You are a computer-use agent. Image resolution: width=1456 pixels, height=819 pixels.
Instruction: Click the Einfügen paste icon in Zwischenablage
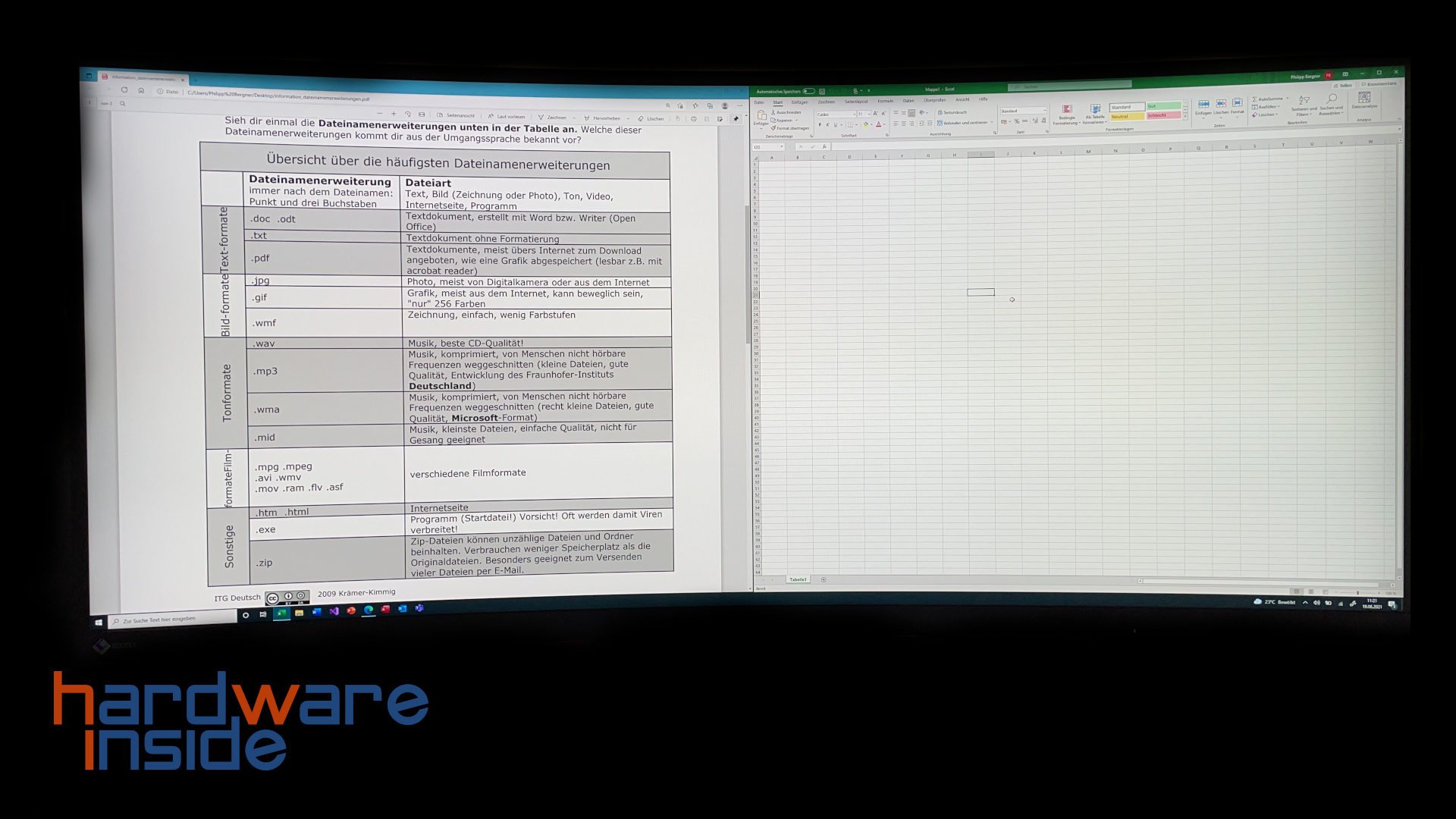coord(761,115)
